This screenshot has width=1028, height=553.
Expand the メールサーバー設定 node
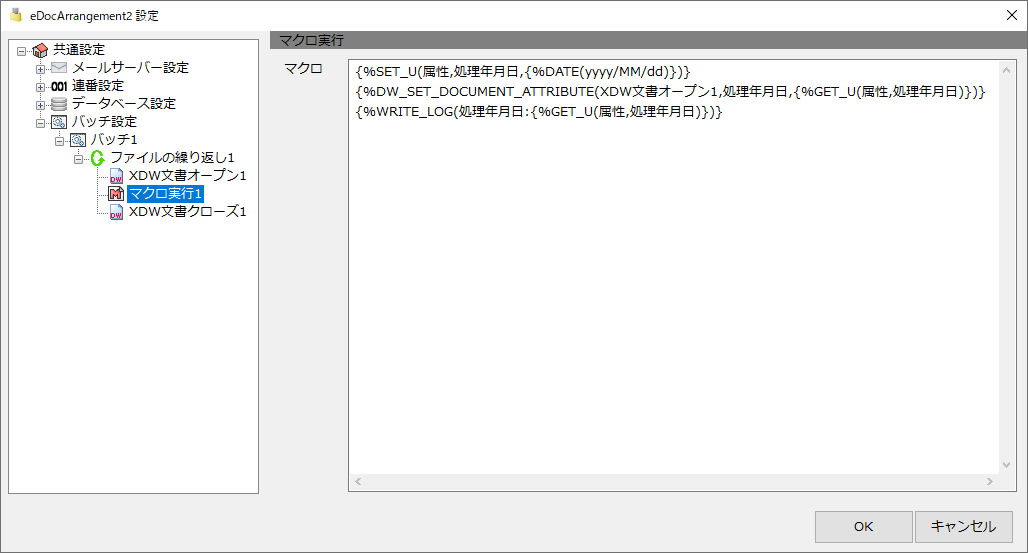click(x=41, y=69)
